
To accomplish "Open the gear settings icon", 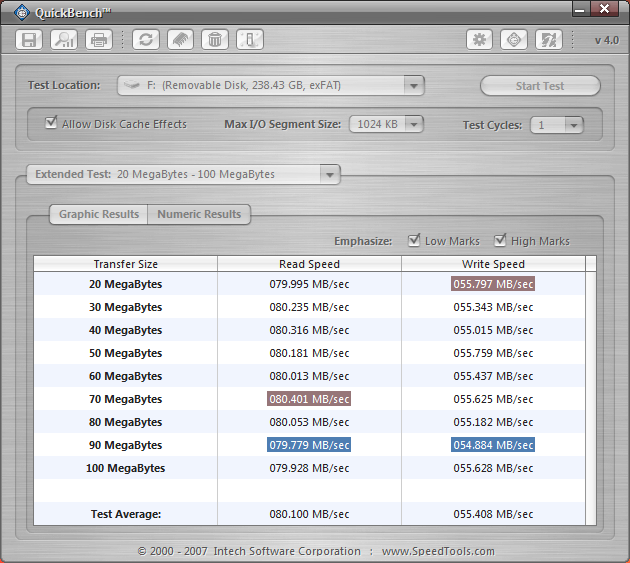I will tap(480, 40).
